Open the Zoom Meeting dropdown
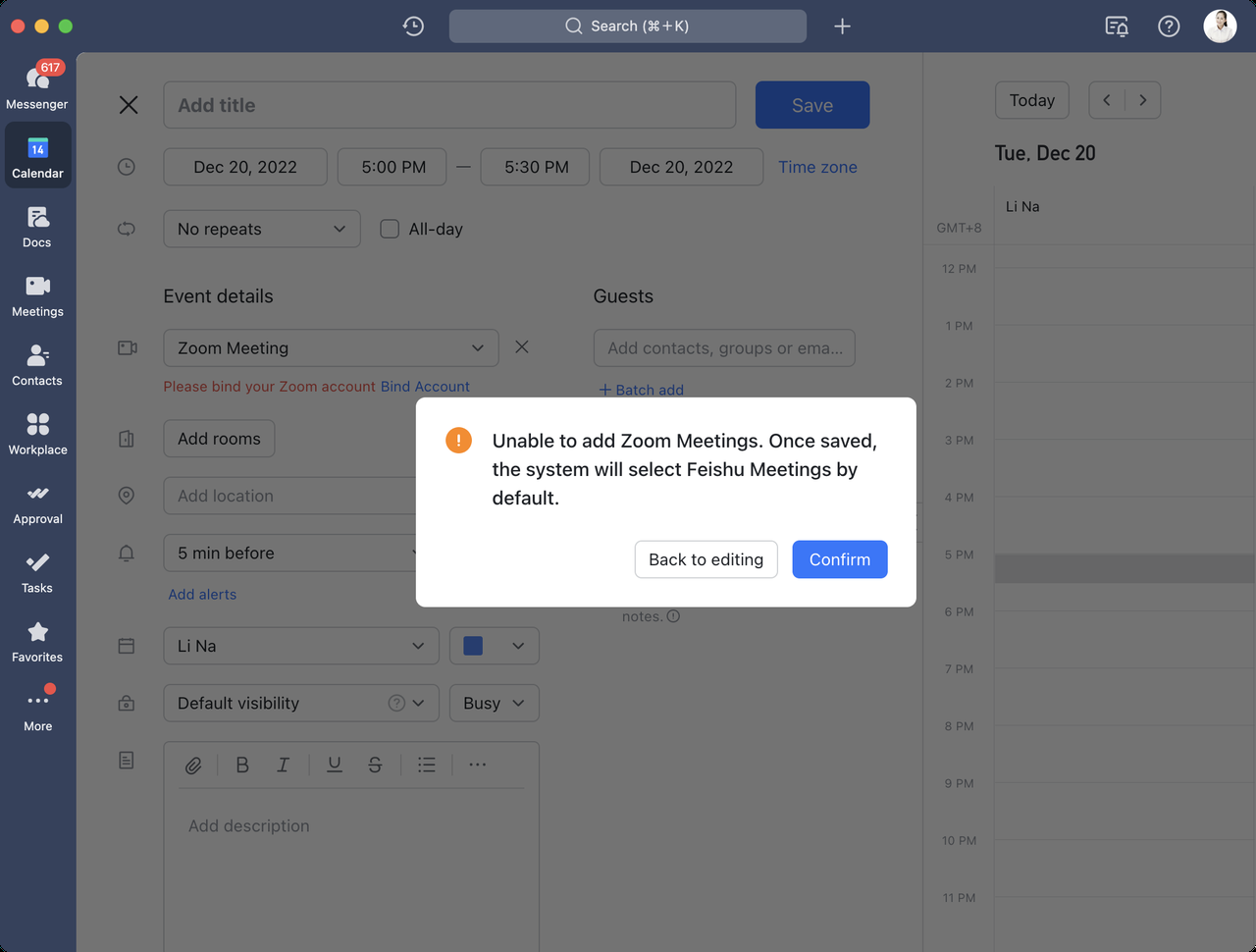 pyautogui.click(x=331, y=348)
